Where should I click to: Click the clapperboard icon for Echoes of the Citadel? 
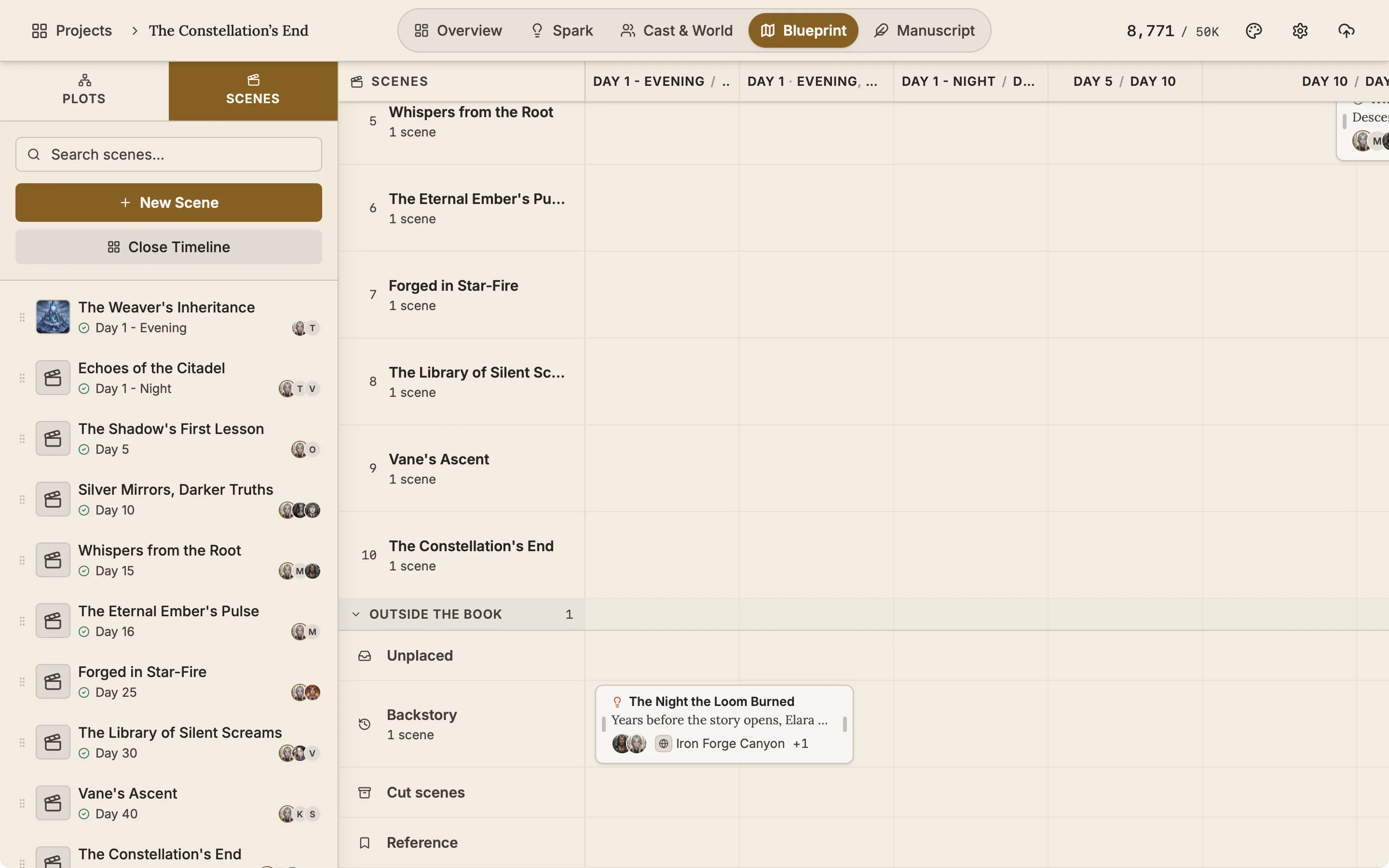(x=53, y=378)
